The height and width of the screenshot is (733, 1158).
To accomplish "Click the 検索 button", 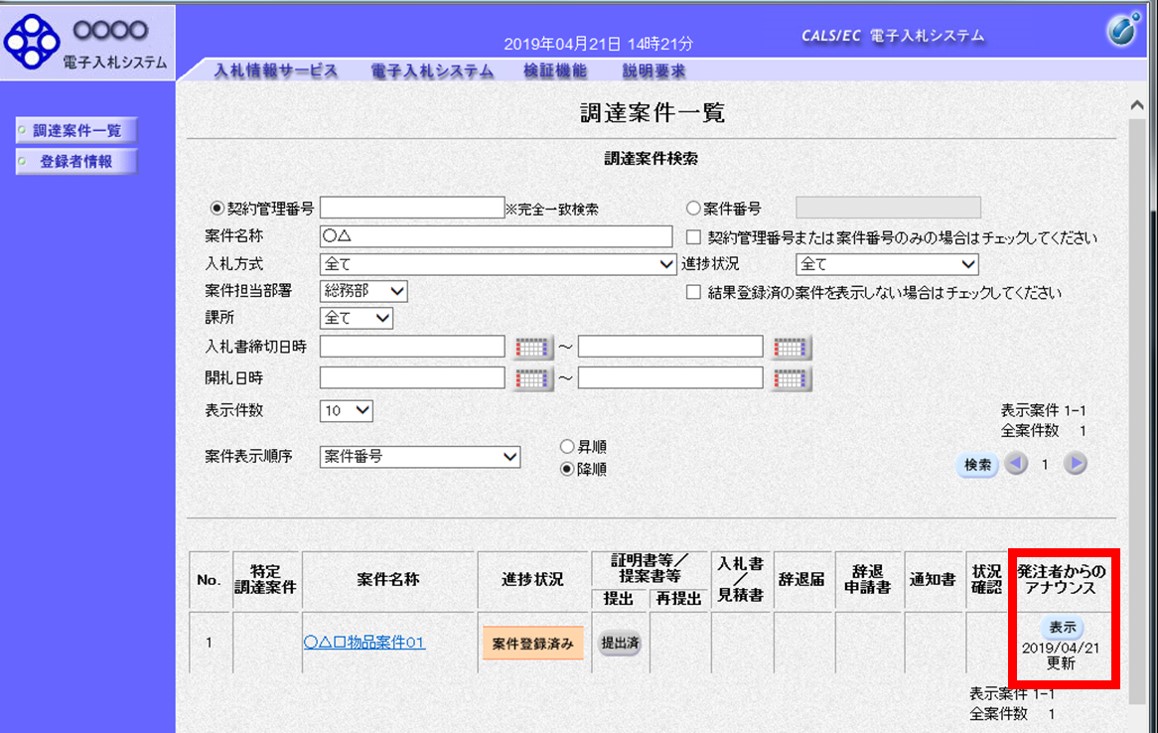I will (977, 464).
